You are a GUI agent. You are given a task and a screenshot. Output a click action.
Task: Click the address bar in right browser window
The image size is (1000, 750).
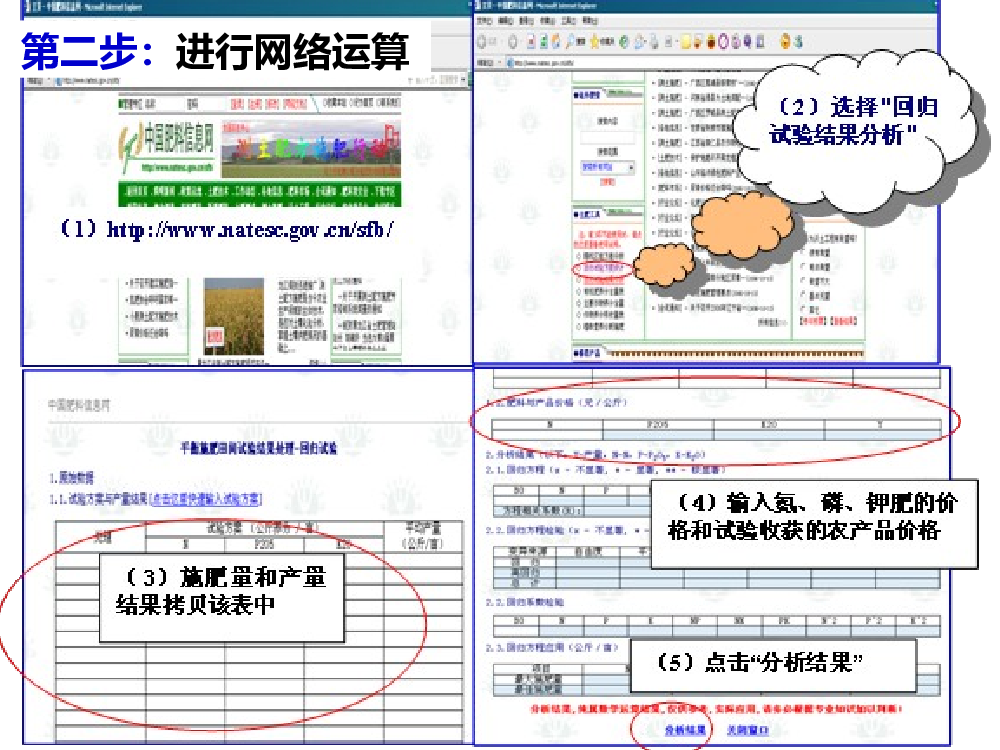(x=638, y=62)
